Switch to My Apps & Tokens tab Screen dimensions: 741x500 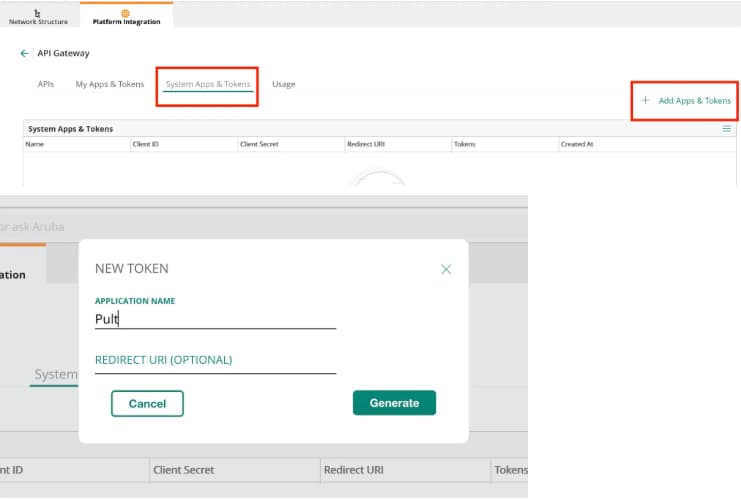point(110,84)
